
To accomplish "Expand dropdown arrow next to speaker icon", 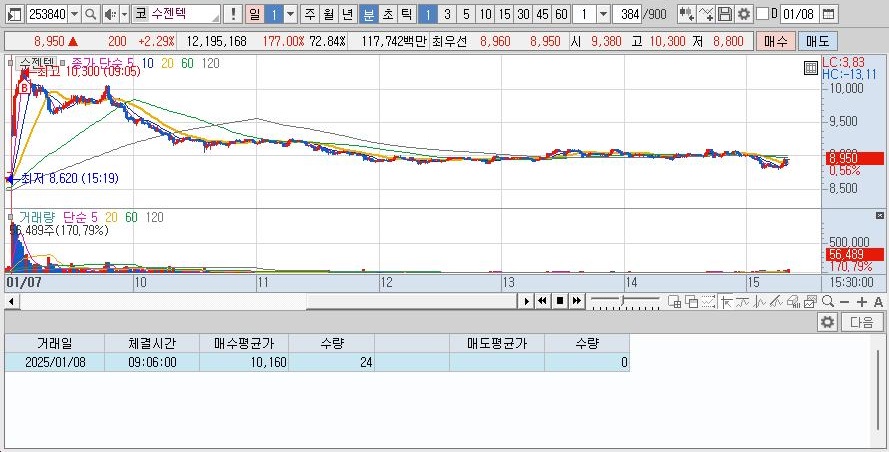I will (124, 14).
